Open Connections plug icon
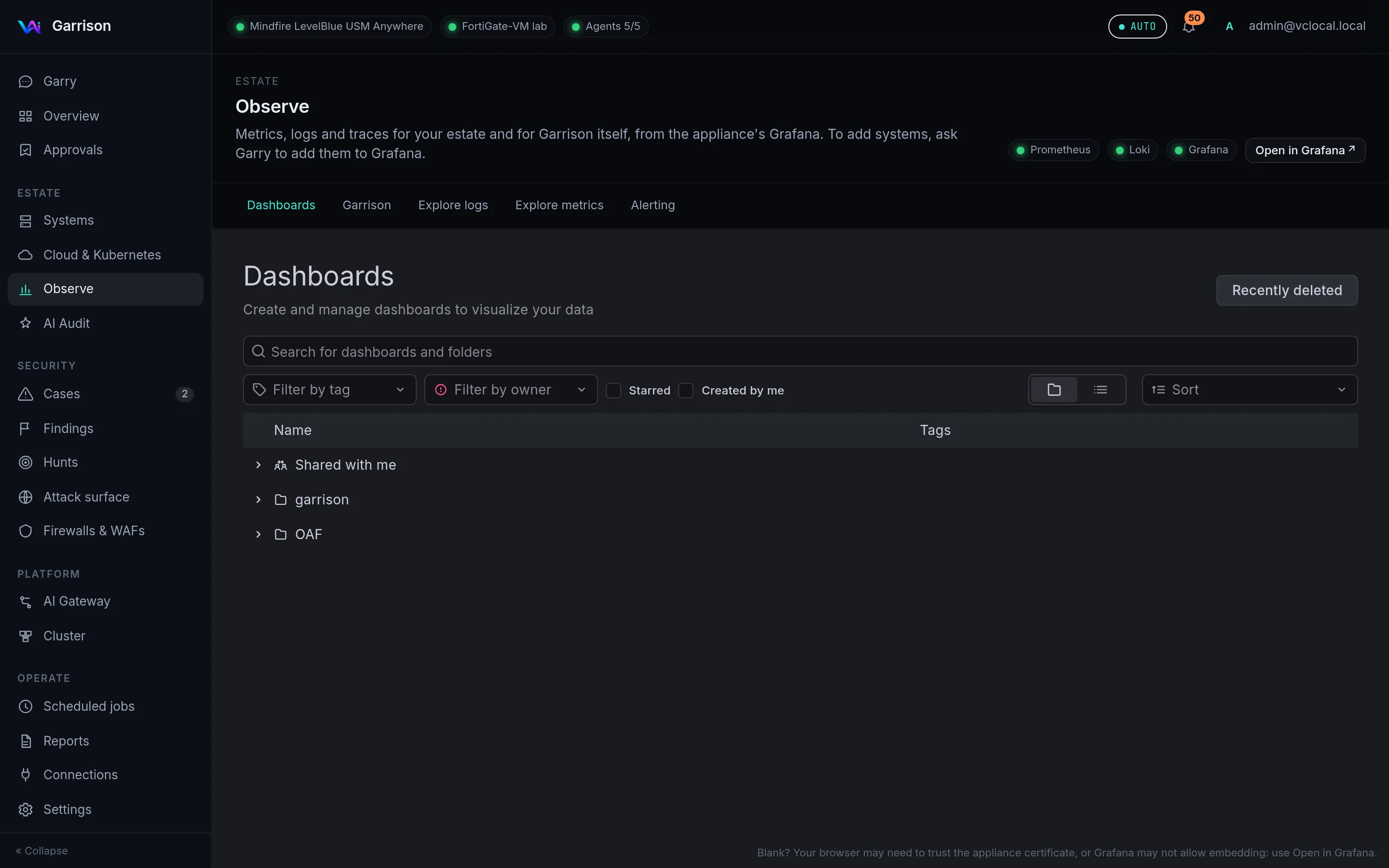Viewport: 1389px width, 868px height. pyautogui.click(x=25, y=775)
